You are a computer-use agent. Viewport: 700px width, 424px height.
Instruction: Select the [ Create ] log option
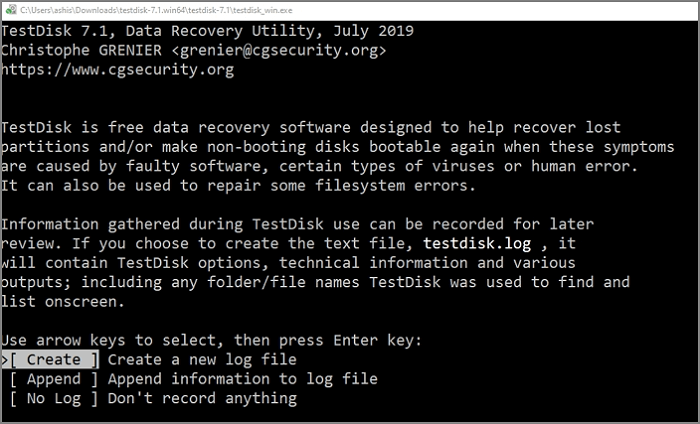55,360
